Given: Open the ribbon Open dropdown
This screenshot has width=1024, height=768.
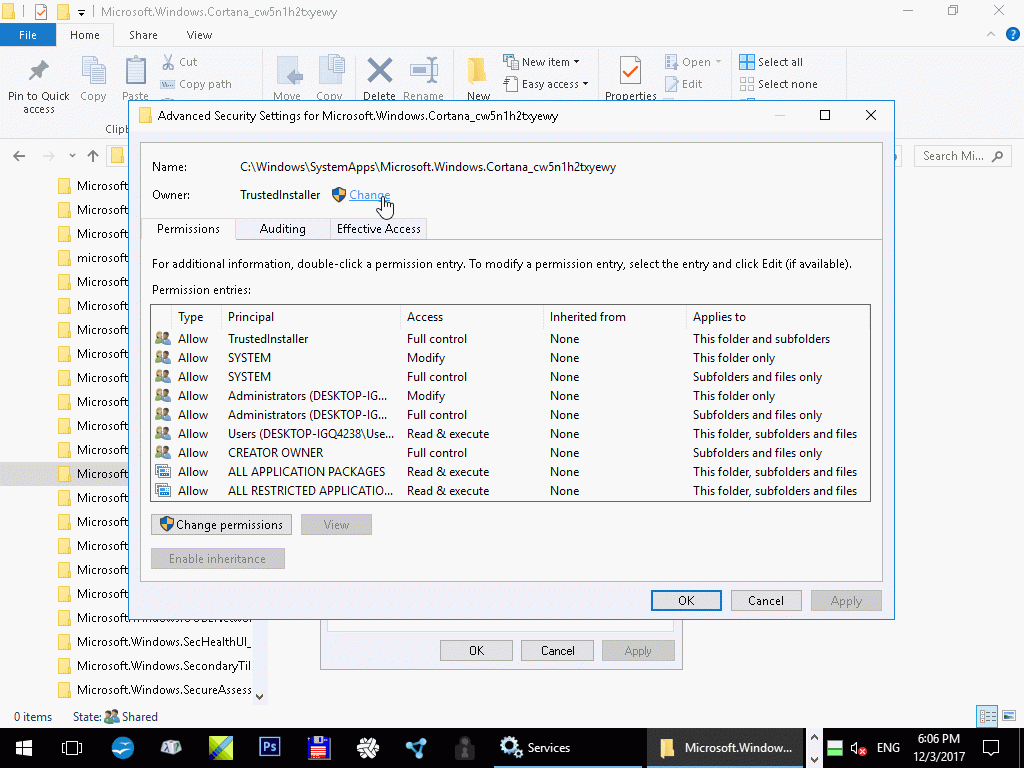Looking at the screenshot, I should (x=693, y=62).
